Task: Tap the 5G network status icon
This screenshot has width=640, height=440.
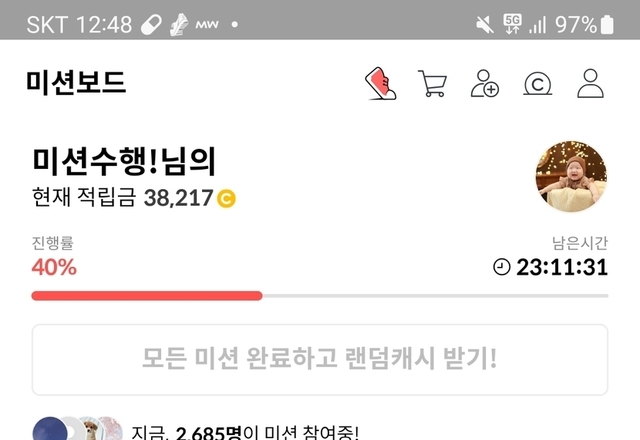Action: pyautogui.click(x=512, y=24)
